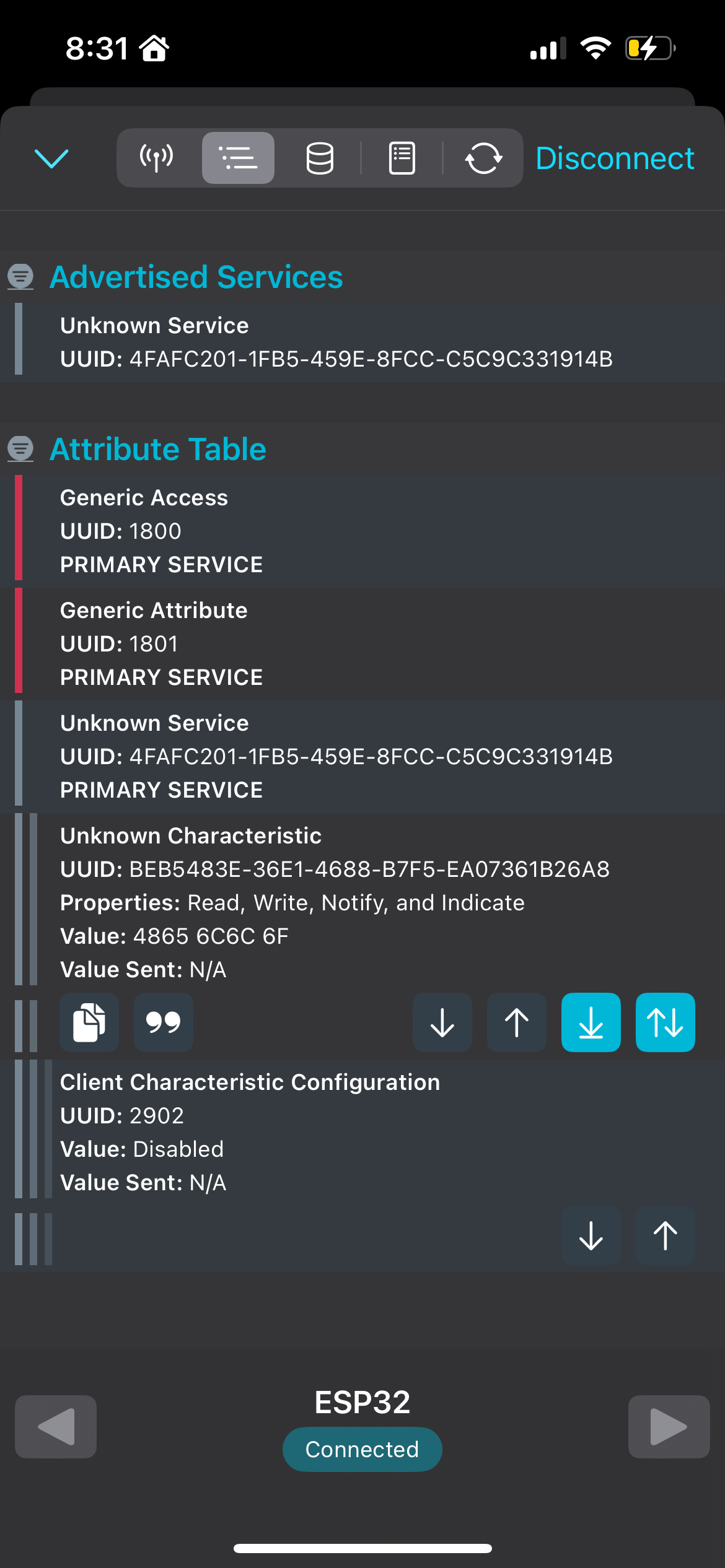Copy the characteristic value using copy icon
Viewport: 725px width, 1568px height.
click(x=89, y=1022)
